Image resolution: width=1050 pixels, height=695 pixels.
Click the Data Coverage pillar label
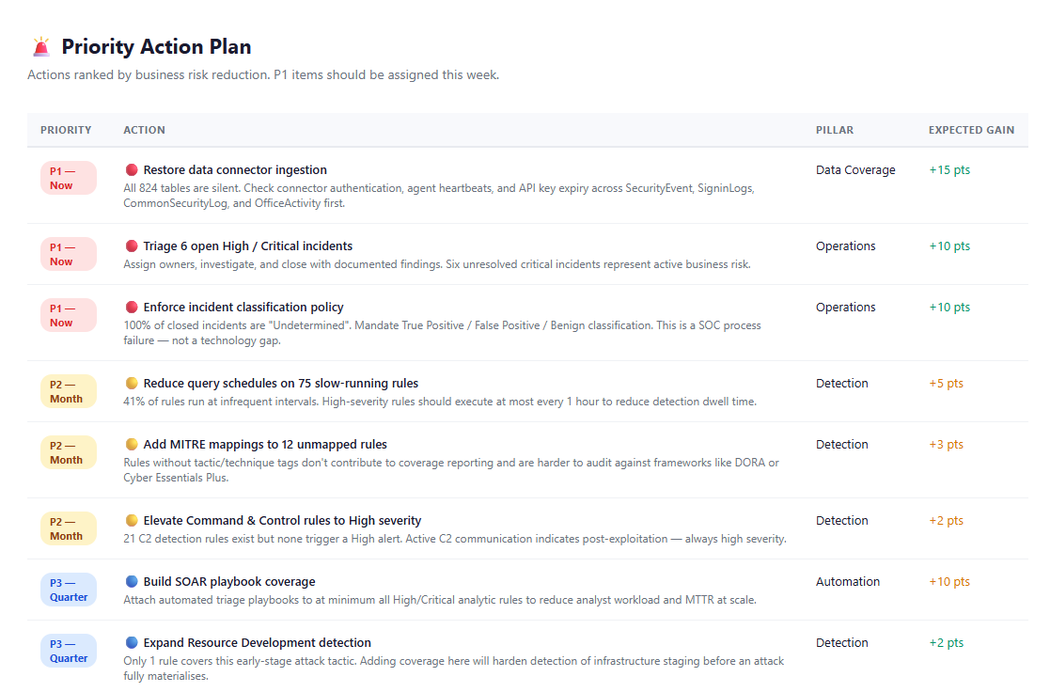coord(855,170)
